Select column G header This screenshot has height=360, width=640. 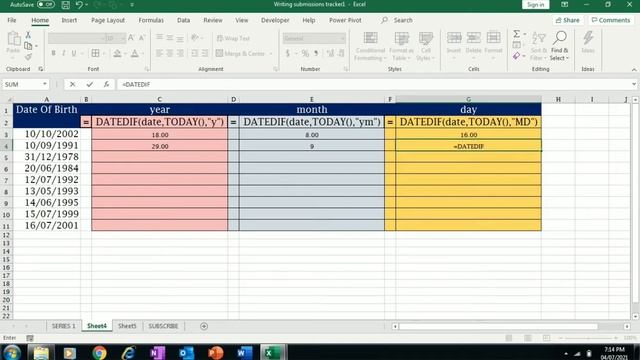click(468, 99)
